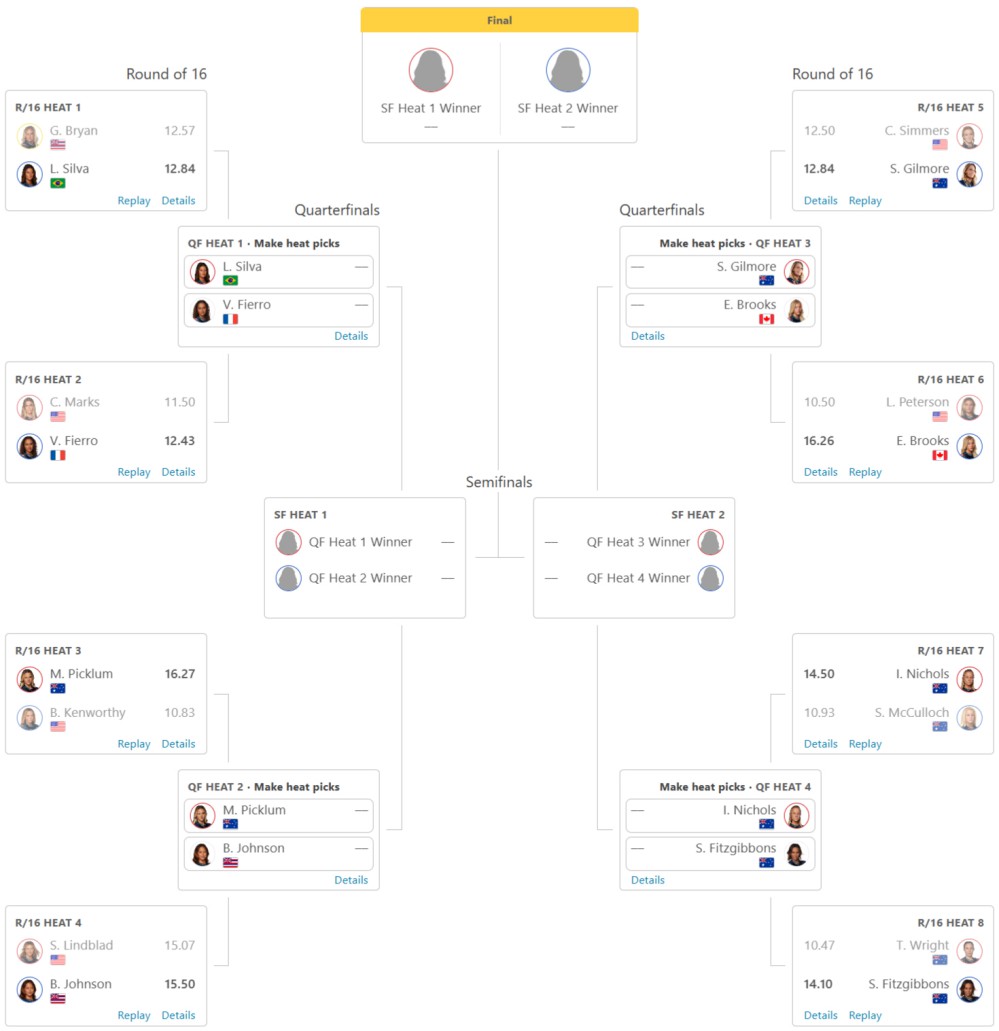Click L. Silva's avatar in QF Heat 1

coord(203,272)
